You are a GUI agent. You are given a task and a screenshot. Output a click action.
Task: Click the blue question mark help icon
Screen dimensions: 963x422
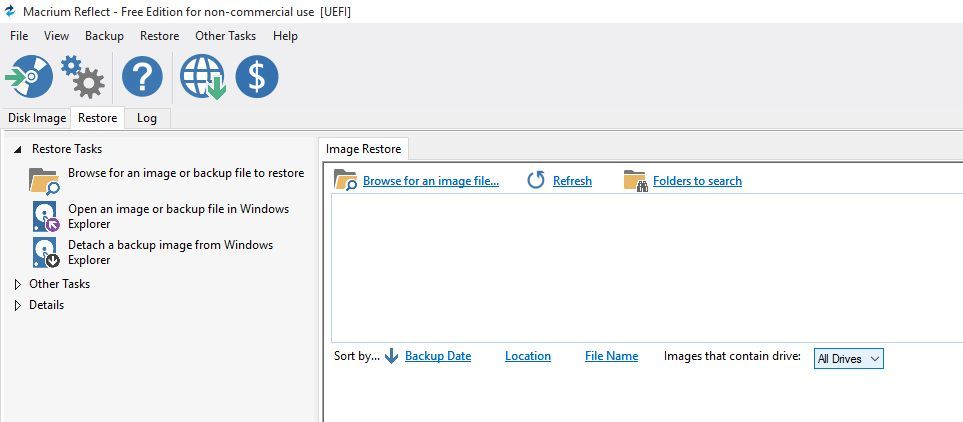point(142,77)
